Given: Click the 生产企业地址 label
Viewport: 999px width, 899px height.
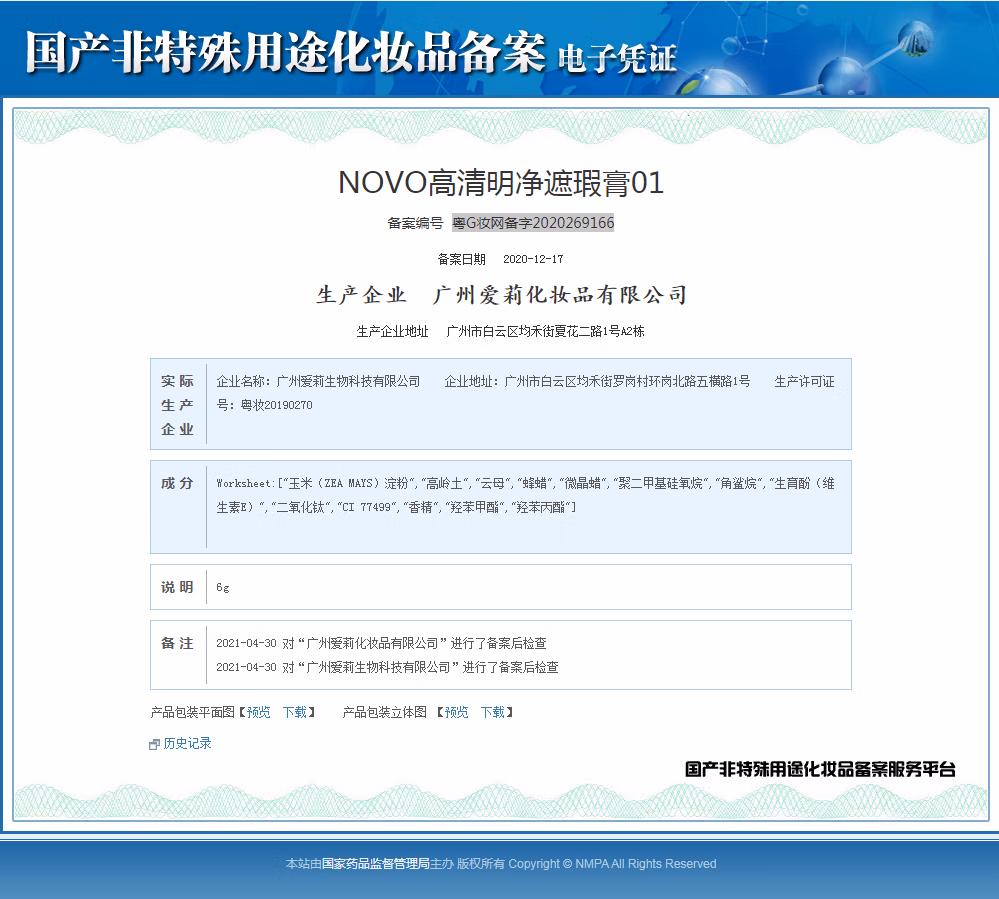Looking at the screenshot, I should pos(392,331).
